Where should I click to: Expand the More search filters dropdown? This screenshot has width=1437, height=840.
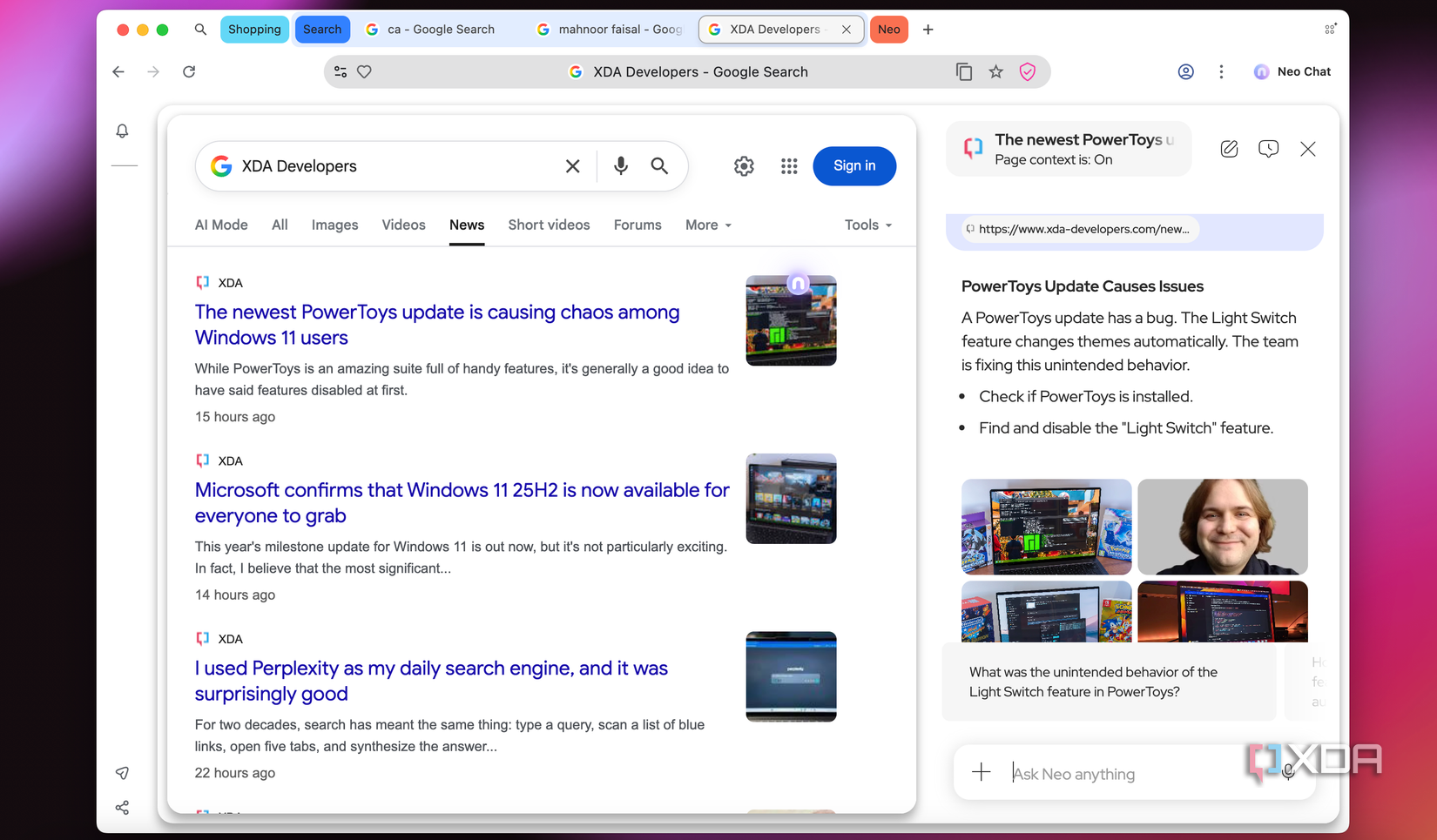click(708, 225)
